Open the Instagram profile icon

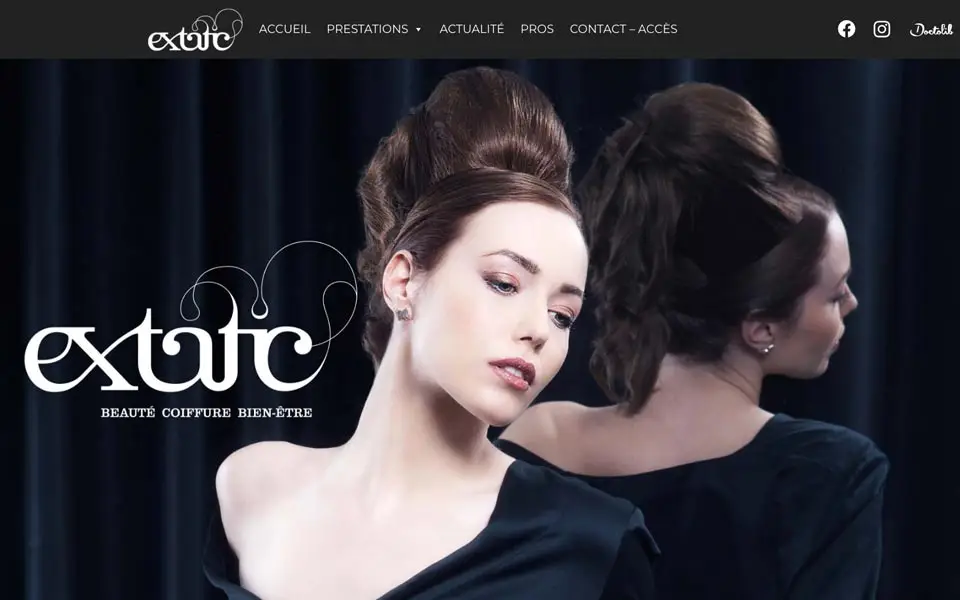click(881, 29)
